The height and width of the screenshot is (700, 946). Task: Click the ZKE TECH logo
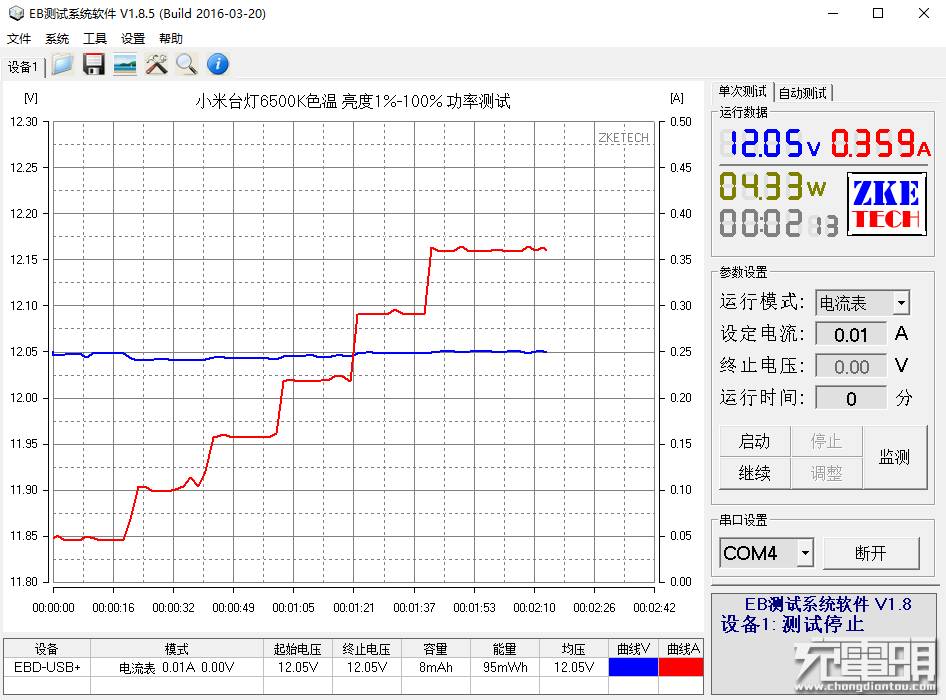[887, 204]
